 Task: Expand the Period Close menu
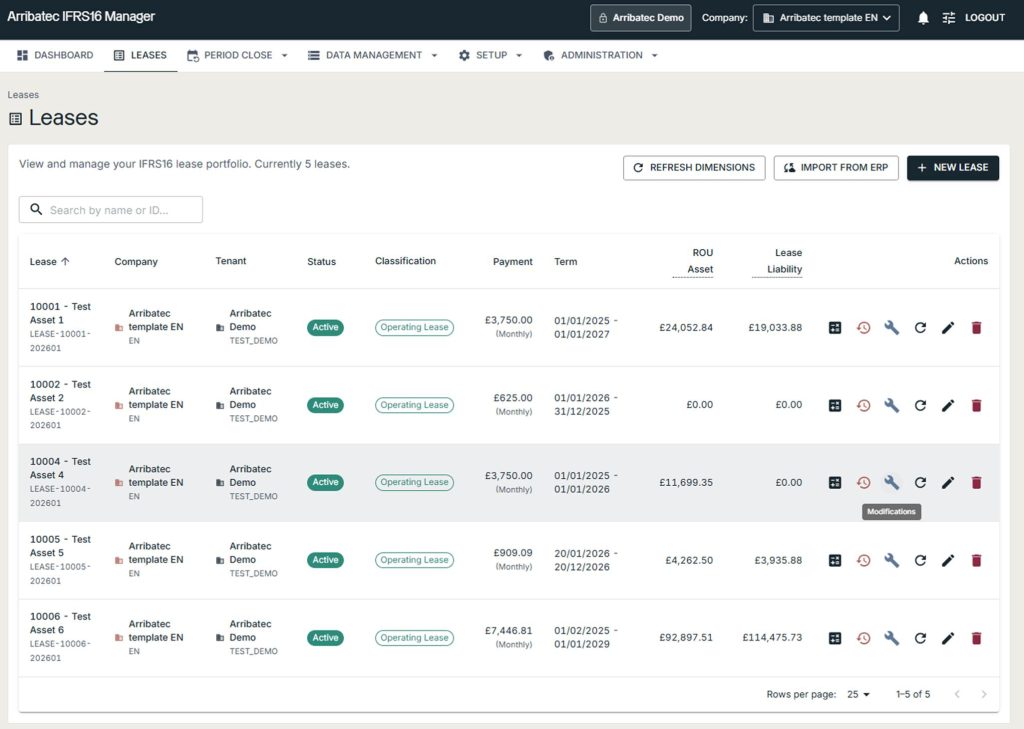click(237, 56)
